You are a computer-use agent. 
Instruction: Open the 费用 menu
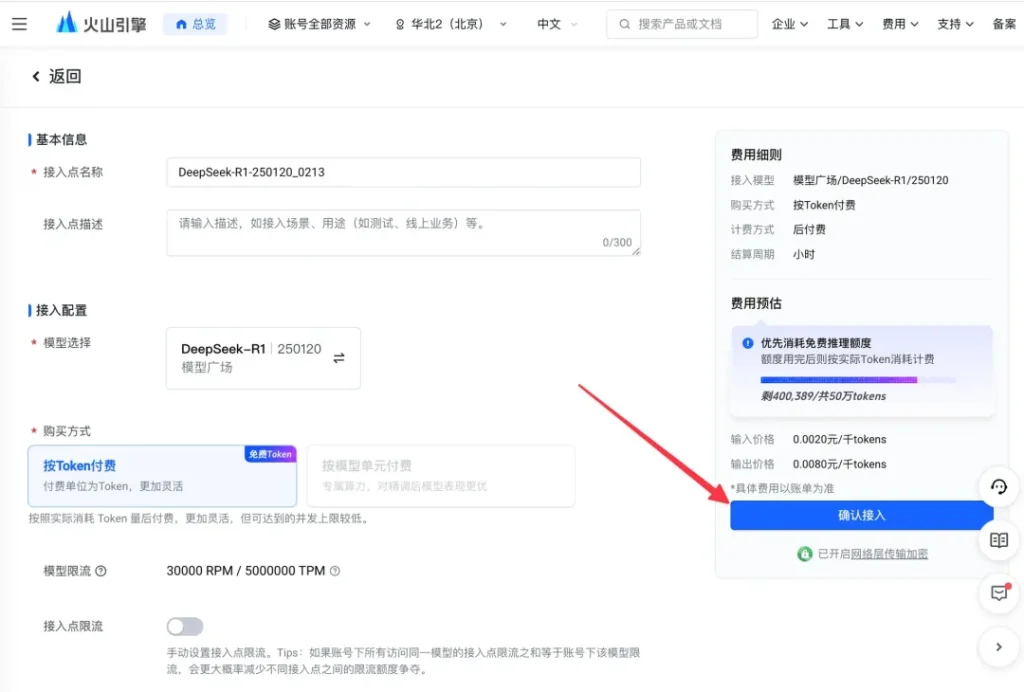click(x=900, y=24)
